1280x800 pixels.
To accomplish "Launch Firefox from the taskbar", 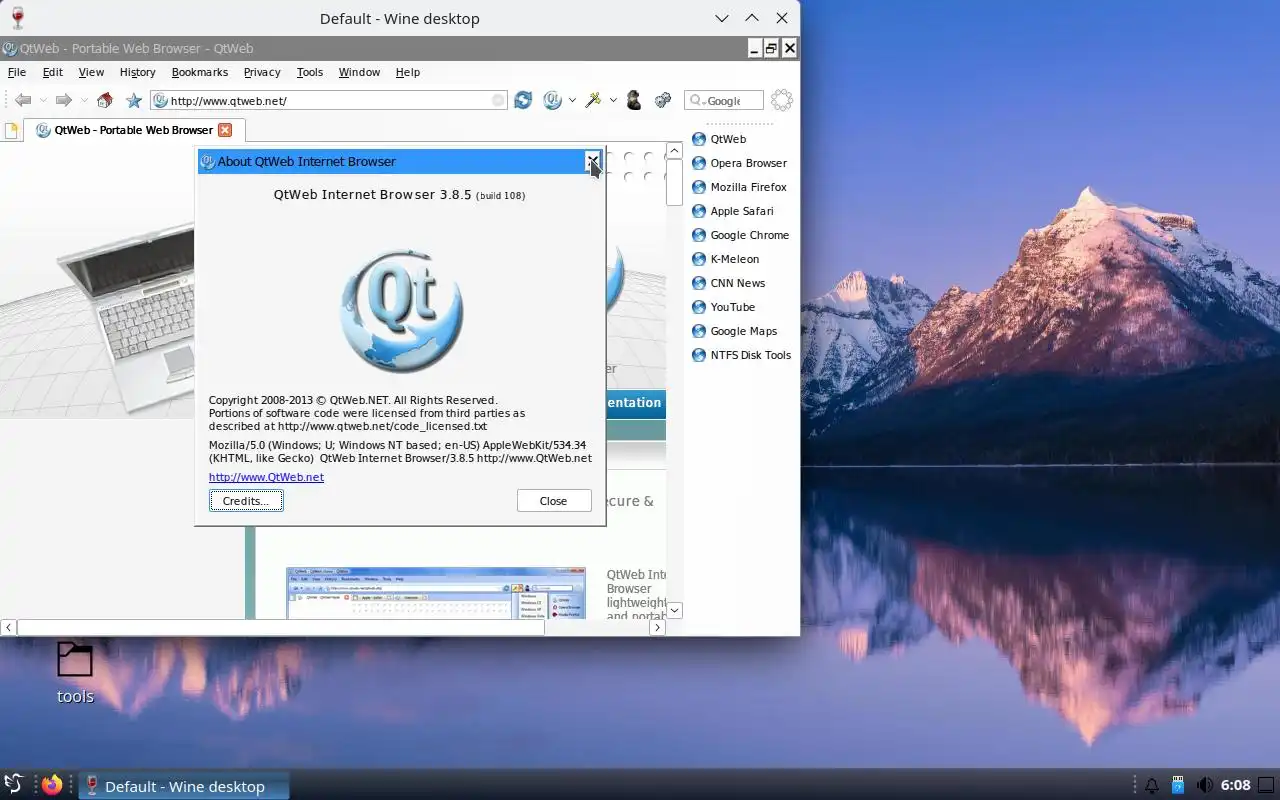I will pyautogui.click(x=52, y=785).
